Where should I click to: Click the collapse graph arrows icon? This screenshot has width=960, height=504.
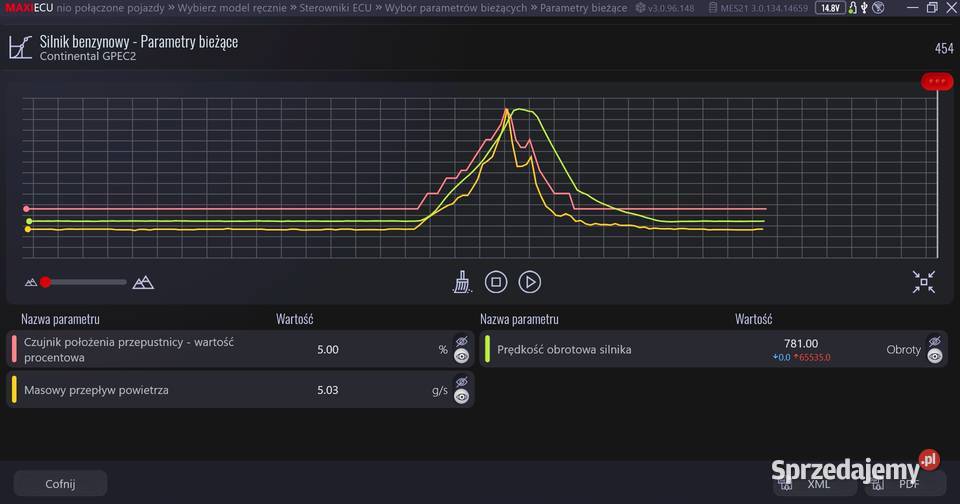point(923,282)
